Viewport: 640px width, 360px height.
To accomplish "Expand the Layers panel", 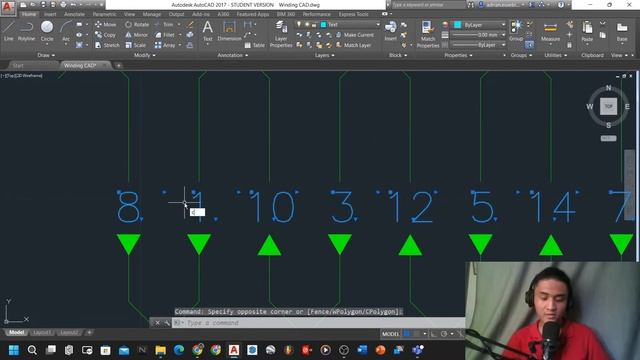I will pos(324,55).
